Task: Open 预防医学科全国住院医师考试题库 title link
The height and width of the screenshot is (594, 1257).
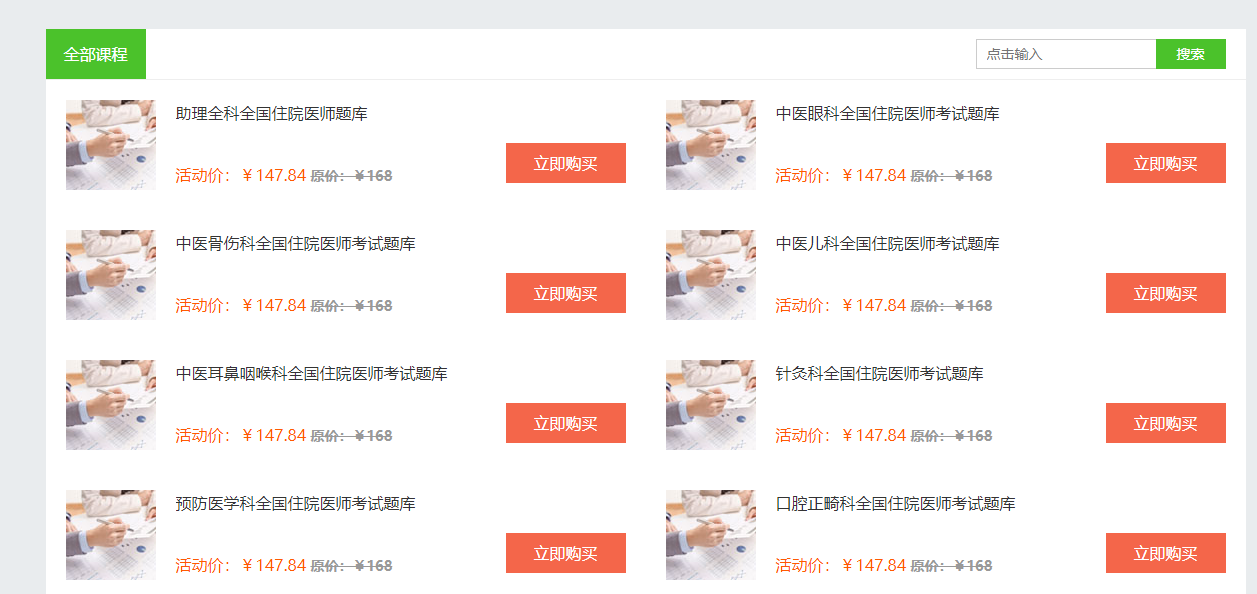Action: [296, 504]
